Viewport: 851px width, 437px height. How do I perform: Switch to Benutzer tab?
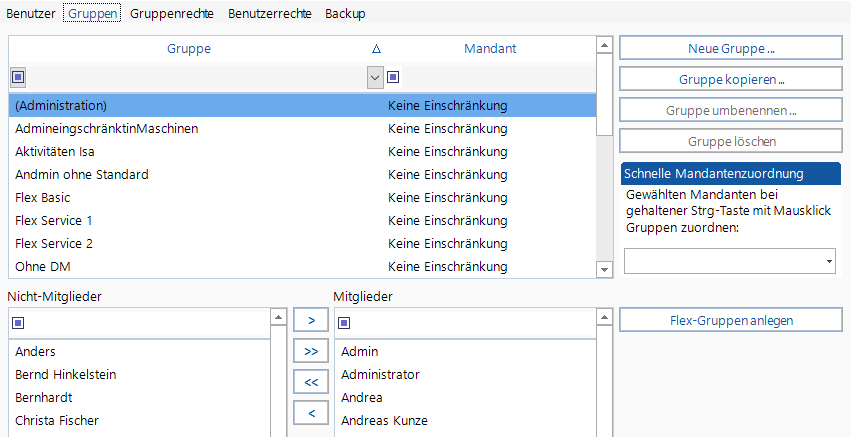32,14
